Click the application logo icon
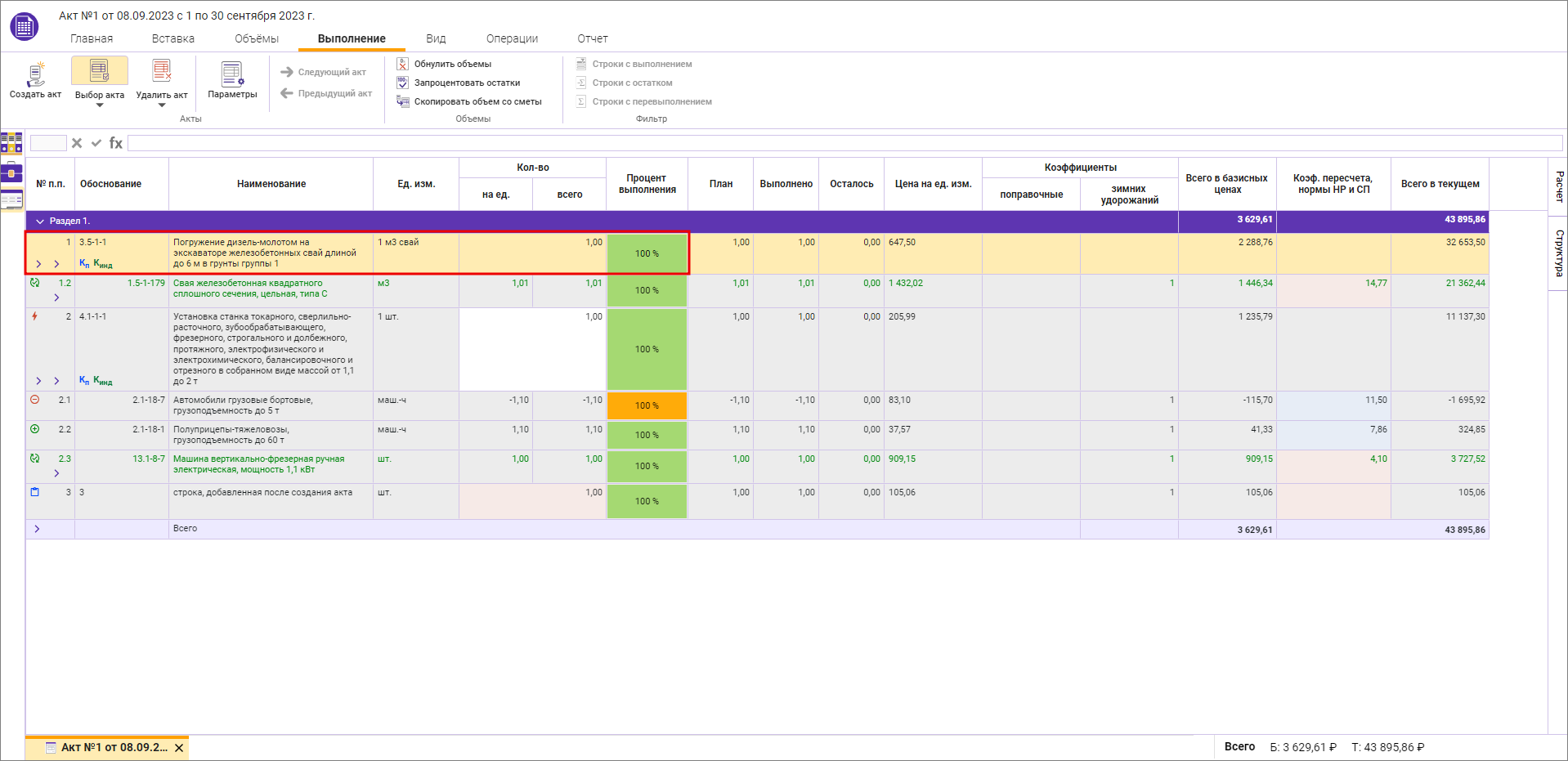Viewport: 1568px width, 761px height. [x=25, y=27]
